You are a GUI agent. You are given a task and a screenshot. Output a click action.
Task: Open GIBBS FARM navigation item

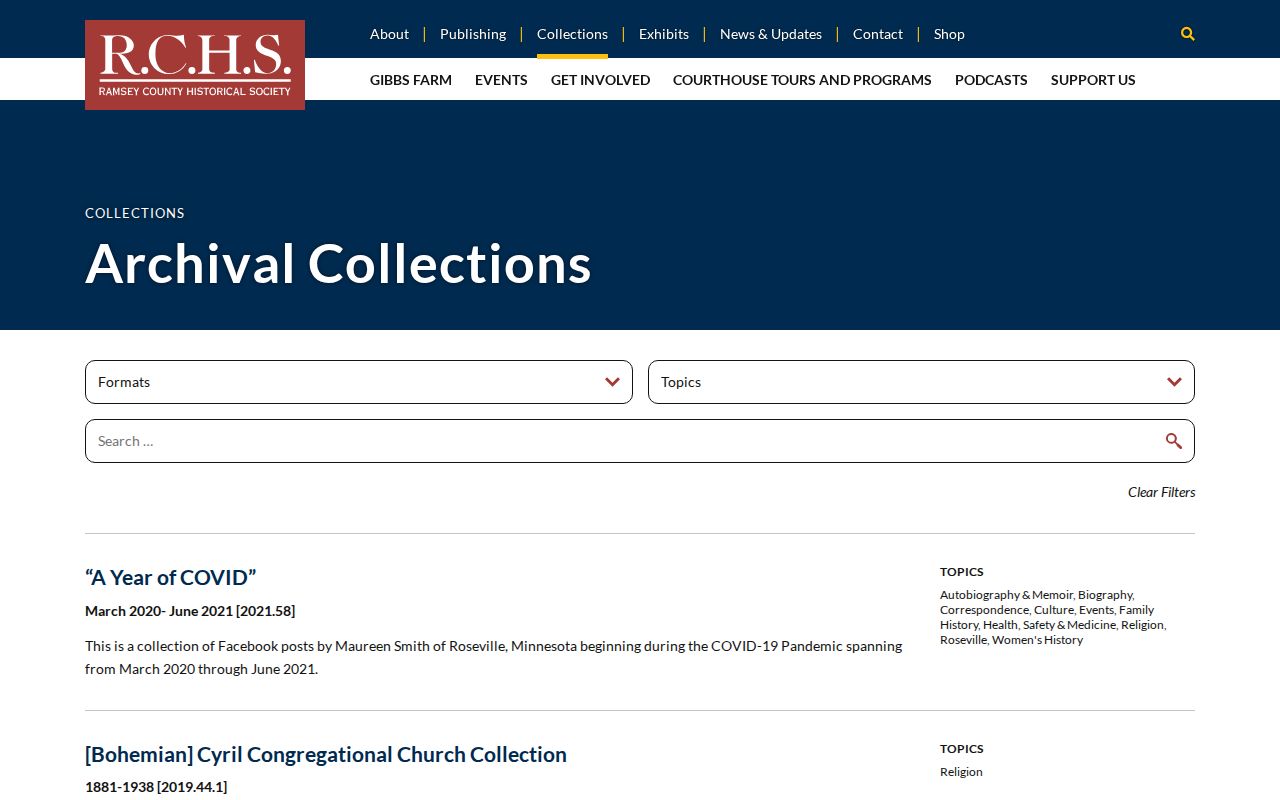pos(411,80)
